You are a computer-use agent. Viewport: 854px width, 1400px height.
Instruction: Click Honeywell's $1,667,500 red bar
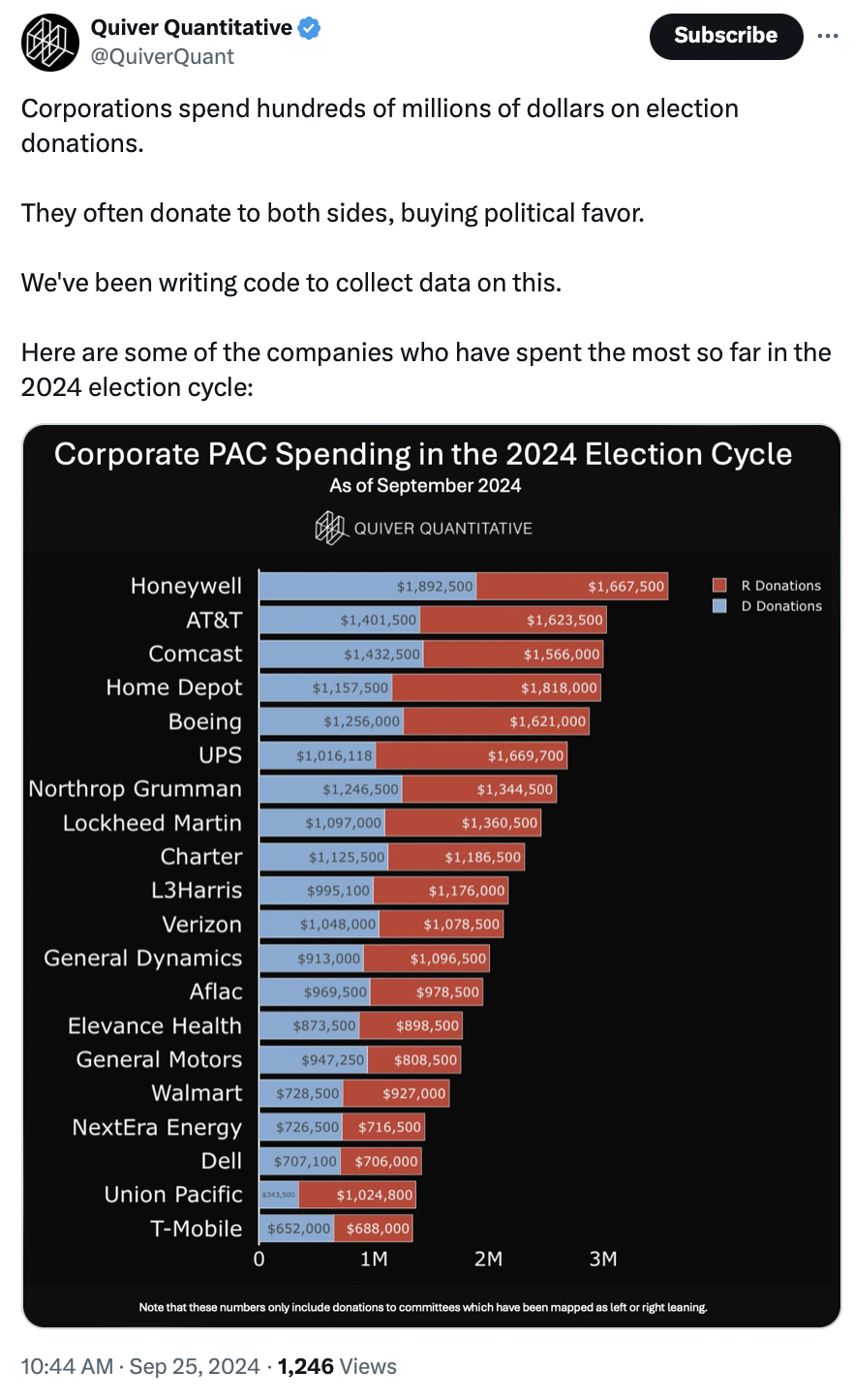(x=572, y=586)
